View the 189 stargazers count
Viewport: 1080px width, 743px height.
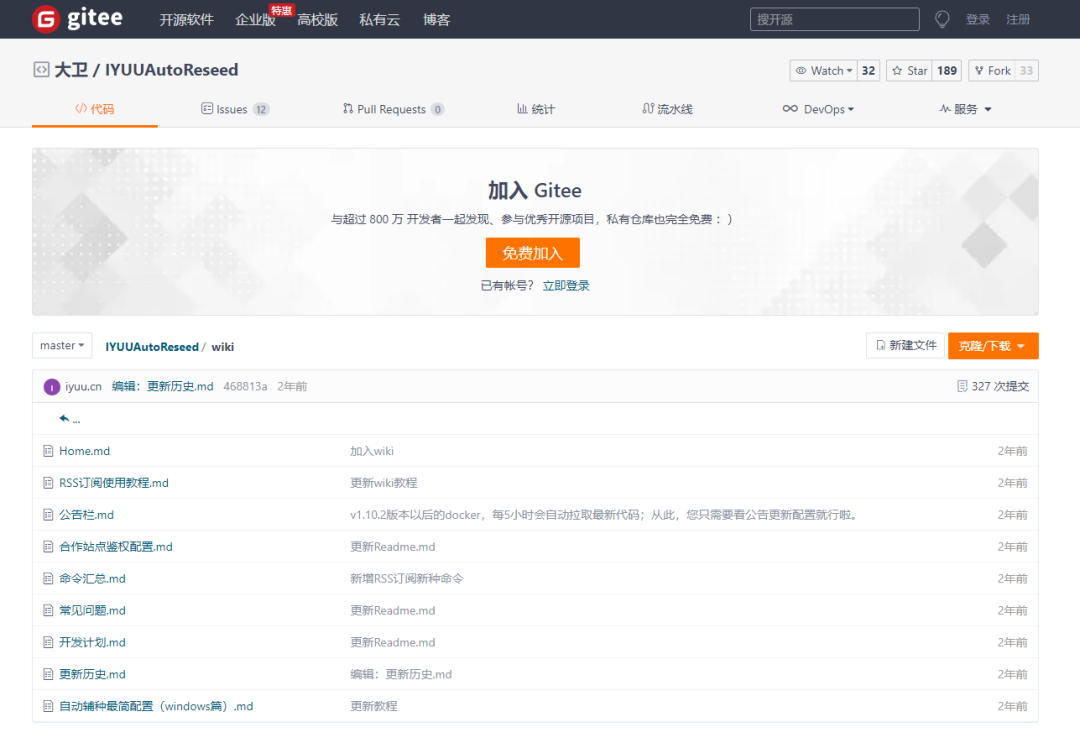[x=947, y=70]
